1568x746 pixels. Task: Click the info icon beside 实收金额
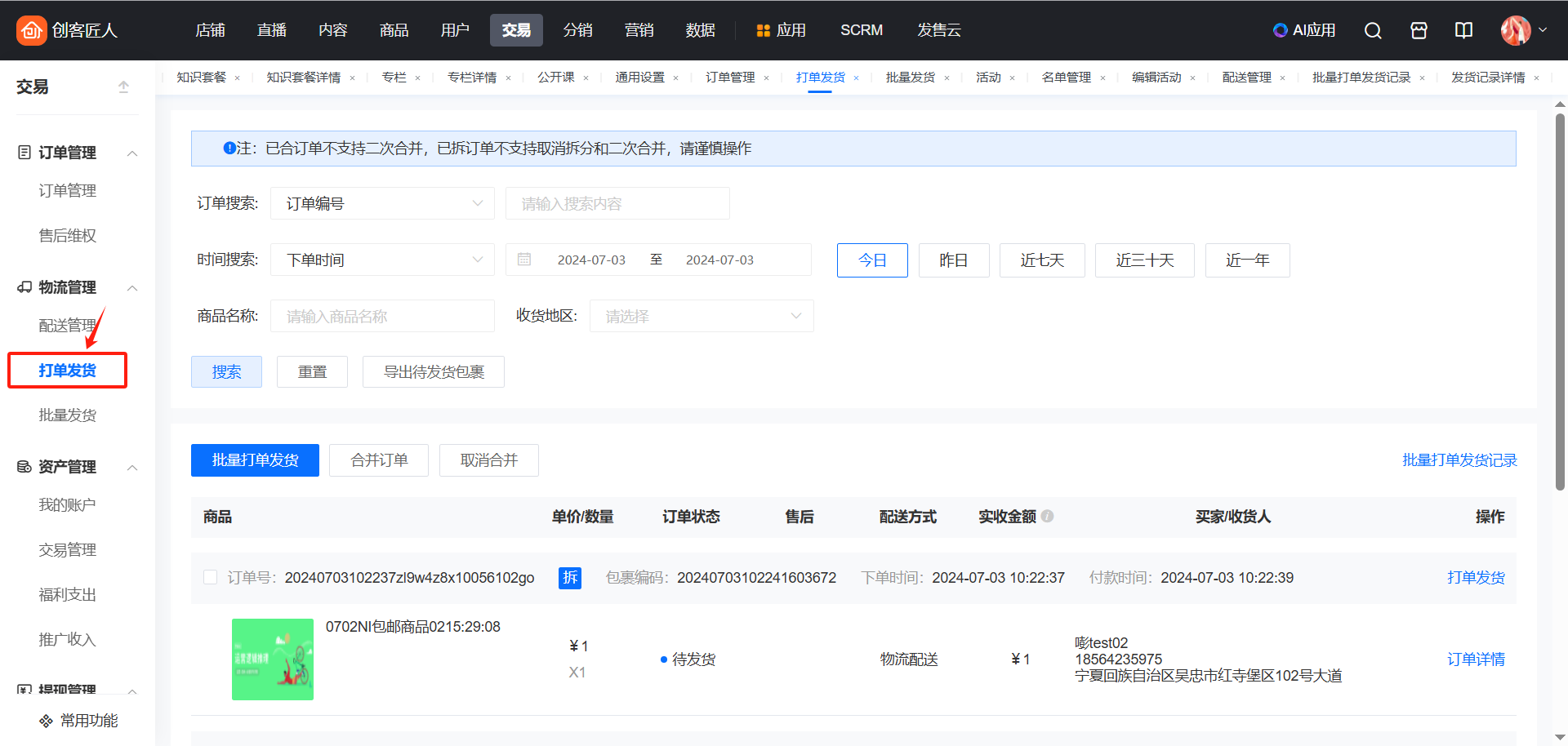tap(1048, 516)
